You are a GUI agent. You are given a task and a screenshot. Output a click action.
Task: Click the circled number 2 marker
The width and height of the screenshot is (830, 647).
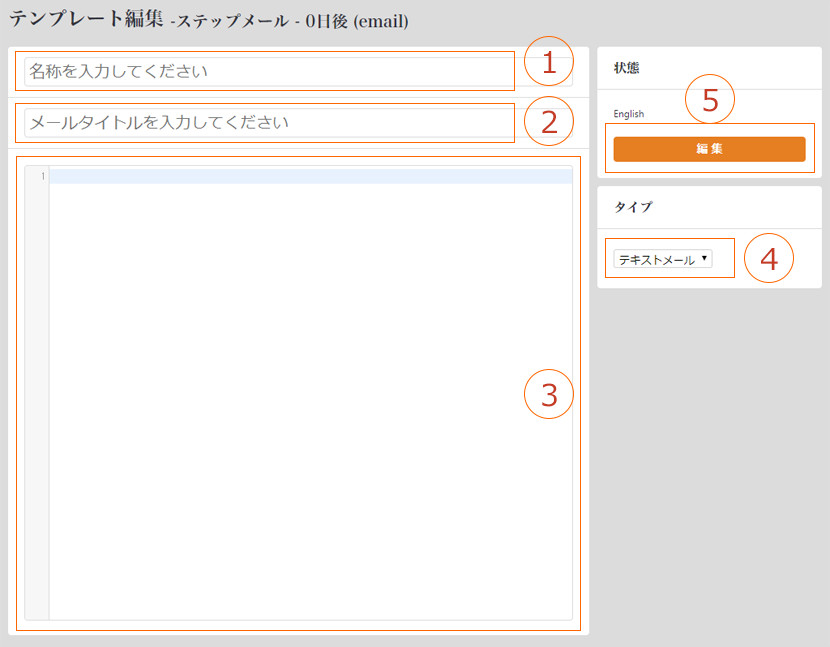(548, 122)
